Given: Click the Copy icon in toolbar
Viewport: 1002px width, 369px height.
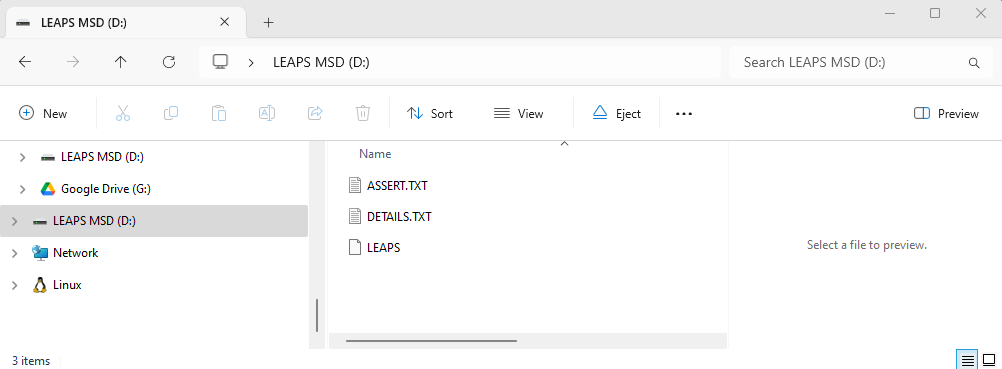Looking at the screenshot, I should pos(171,113).
